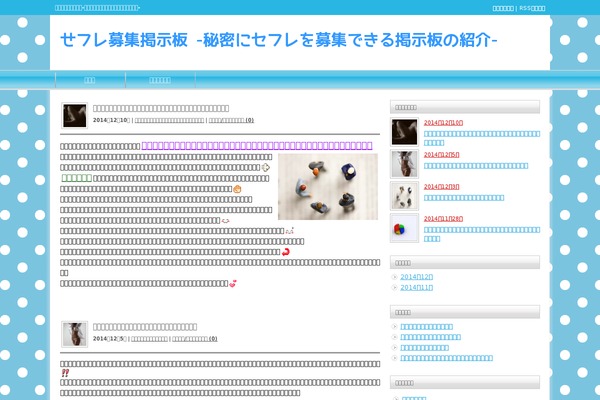
Task: Open the 2014年11月 archive link
Action: [x=417, y=287]
